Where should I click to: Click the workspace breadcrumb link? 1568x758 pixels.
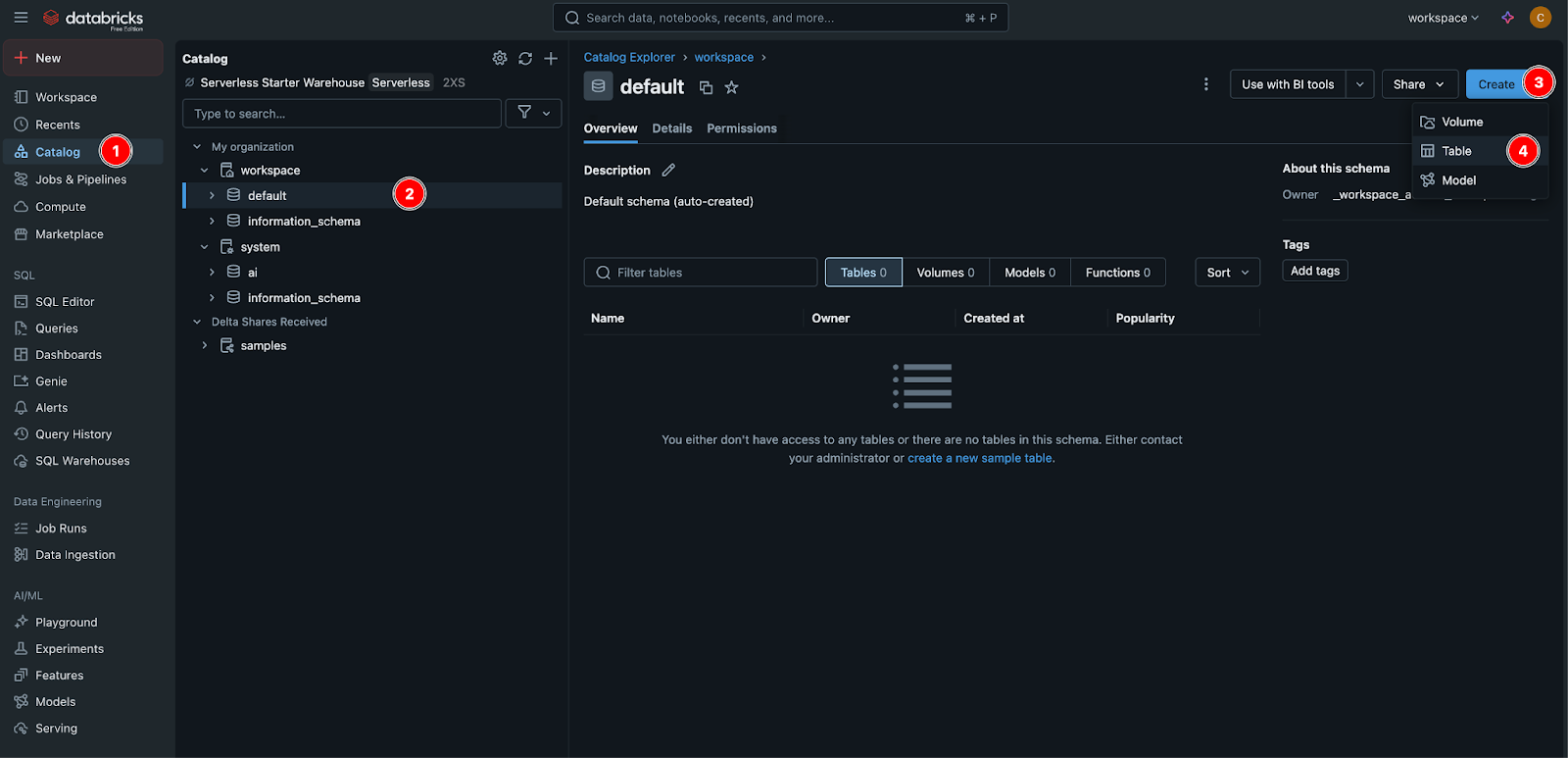click(x=724, y=57)
